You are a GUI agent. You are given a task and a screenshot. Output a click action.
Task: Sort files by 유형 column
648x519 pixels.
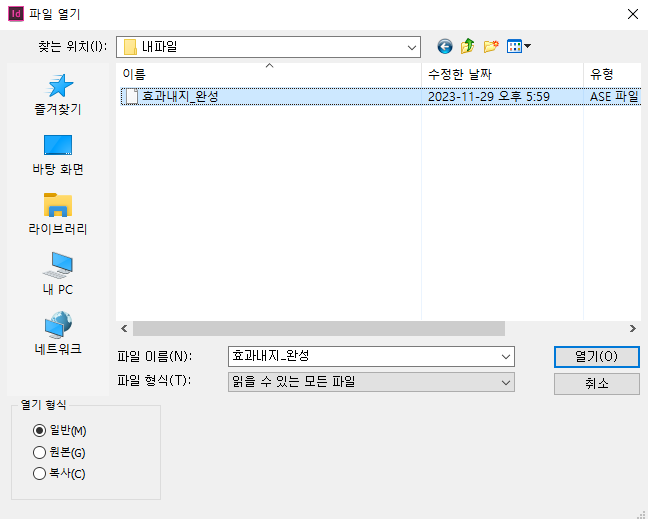[x=612, y=74]
